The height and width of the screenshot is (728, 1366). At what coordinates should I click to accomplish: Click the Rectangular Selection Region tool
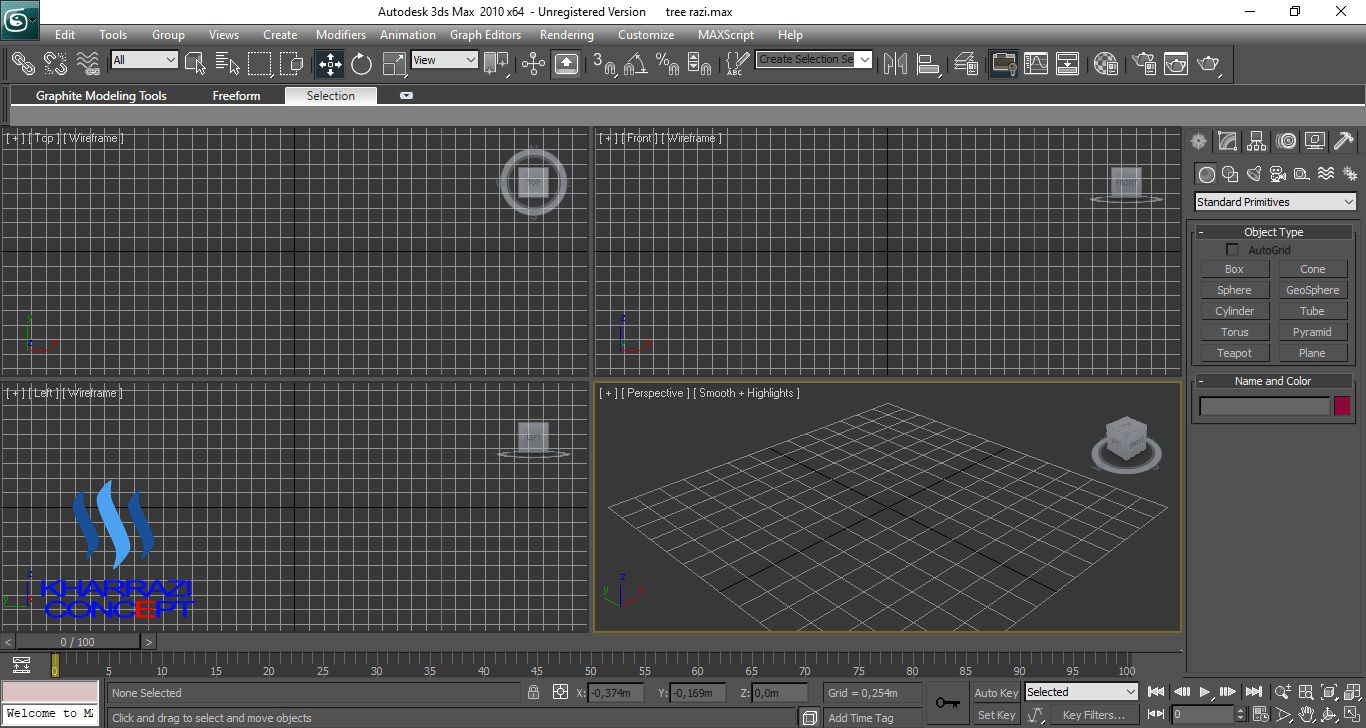tap(260, 64)
